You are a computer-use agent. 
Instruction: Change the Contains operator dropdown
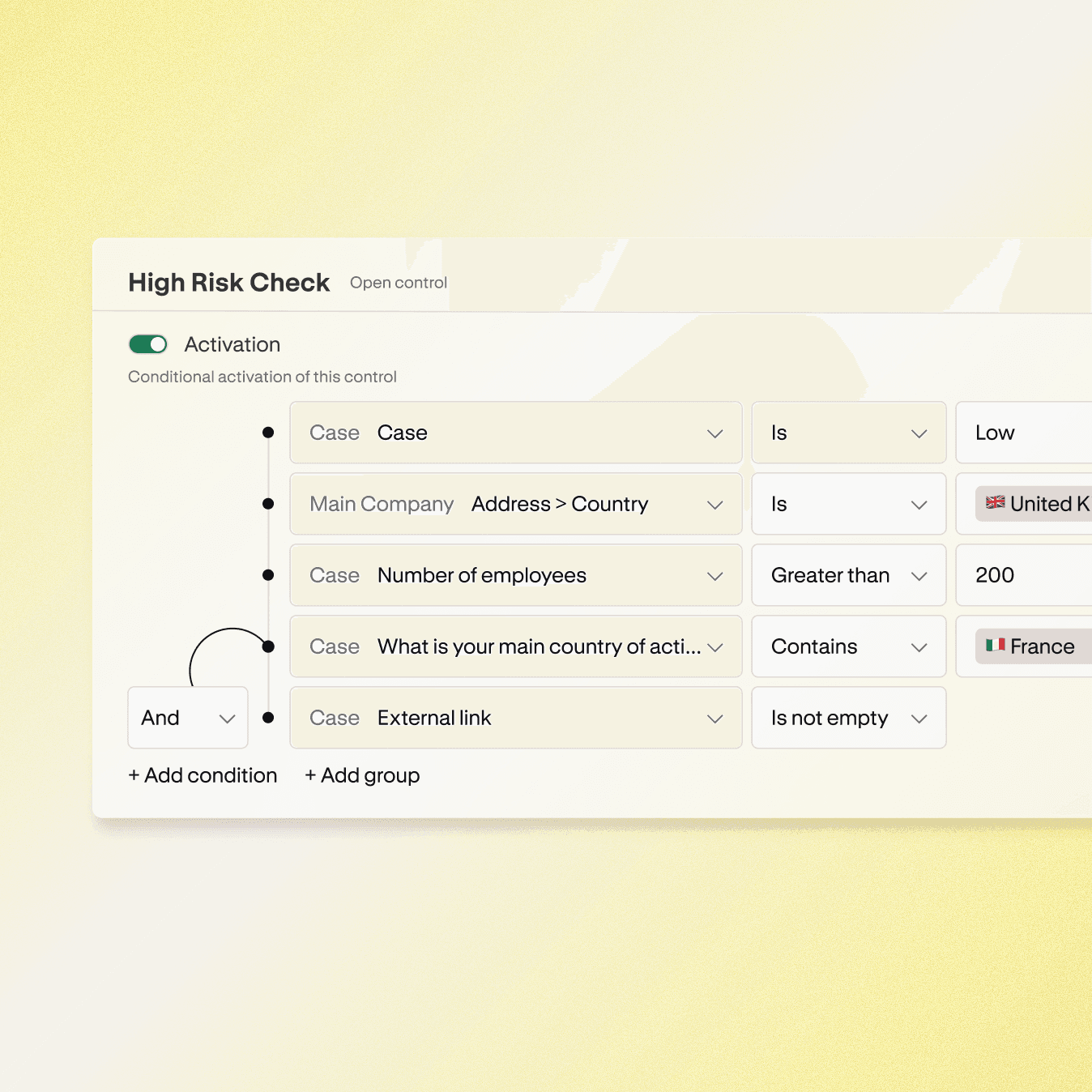(848, 646)
